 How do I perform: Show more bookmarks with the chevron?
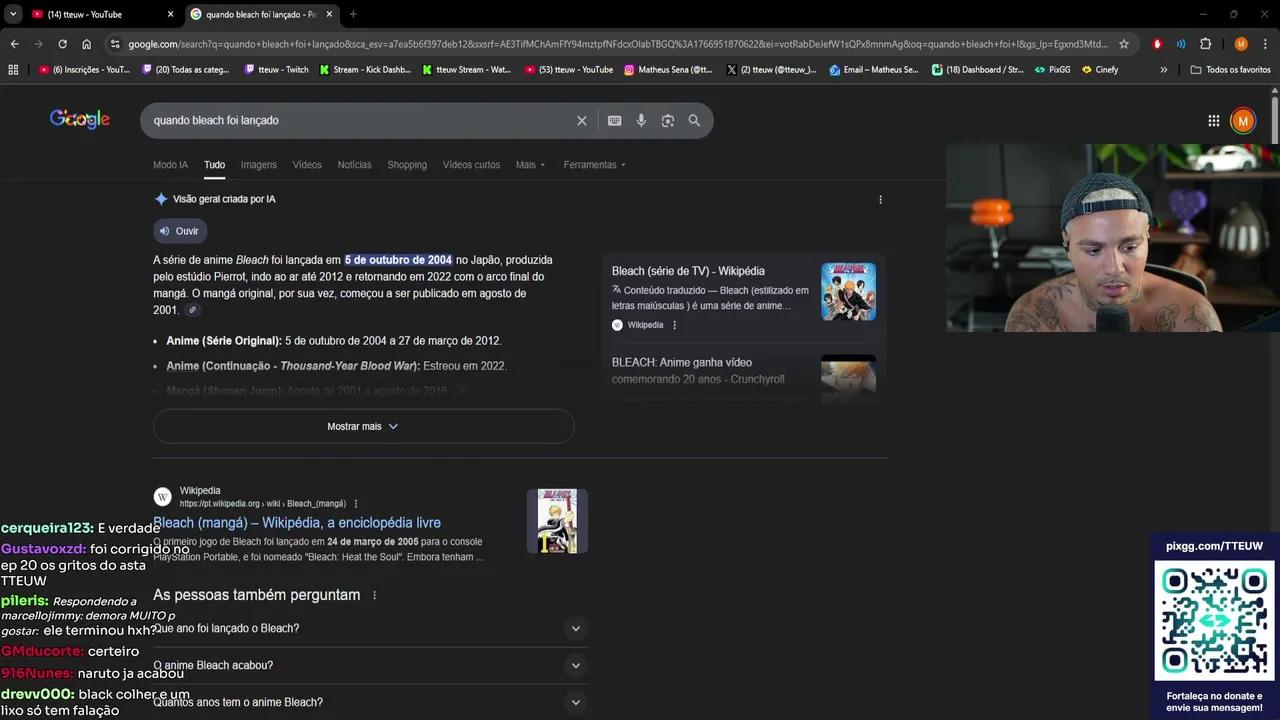tap(1163, 70)
